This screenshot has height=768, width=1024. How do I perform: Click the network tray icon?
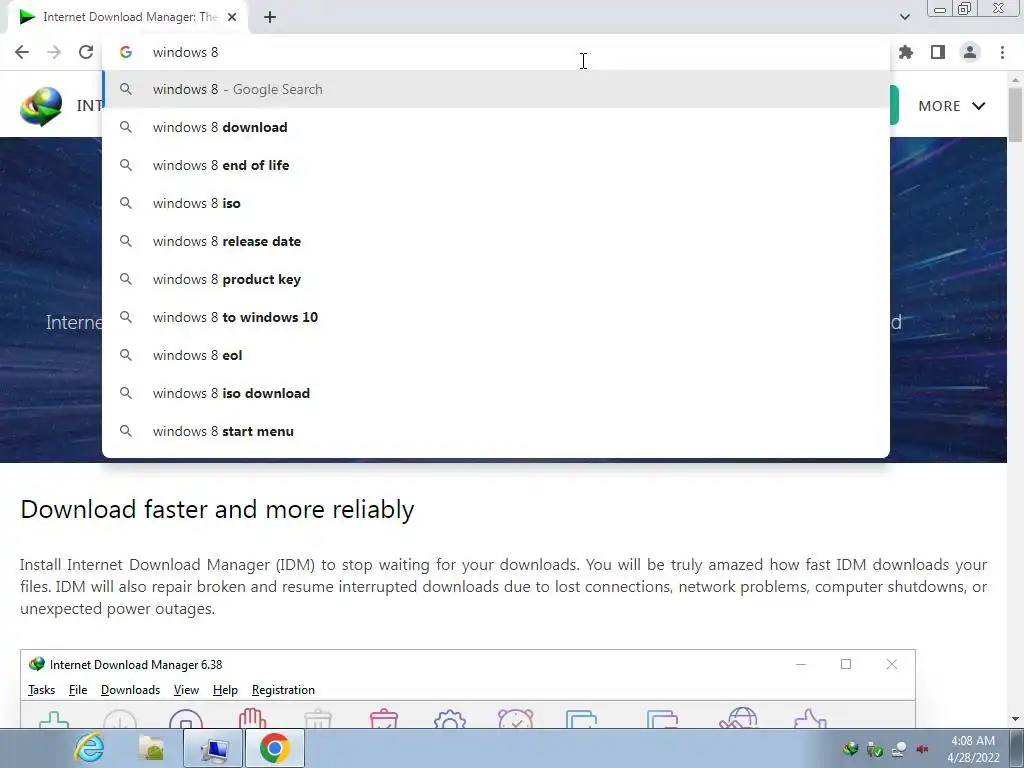[899, 749]
